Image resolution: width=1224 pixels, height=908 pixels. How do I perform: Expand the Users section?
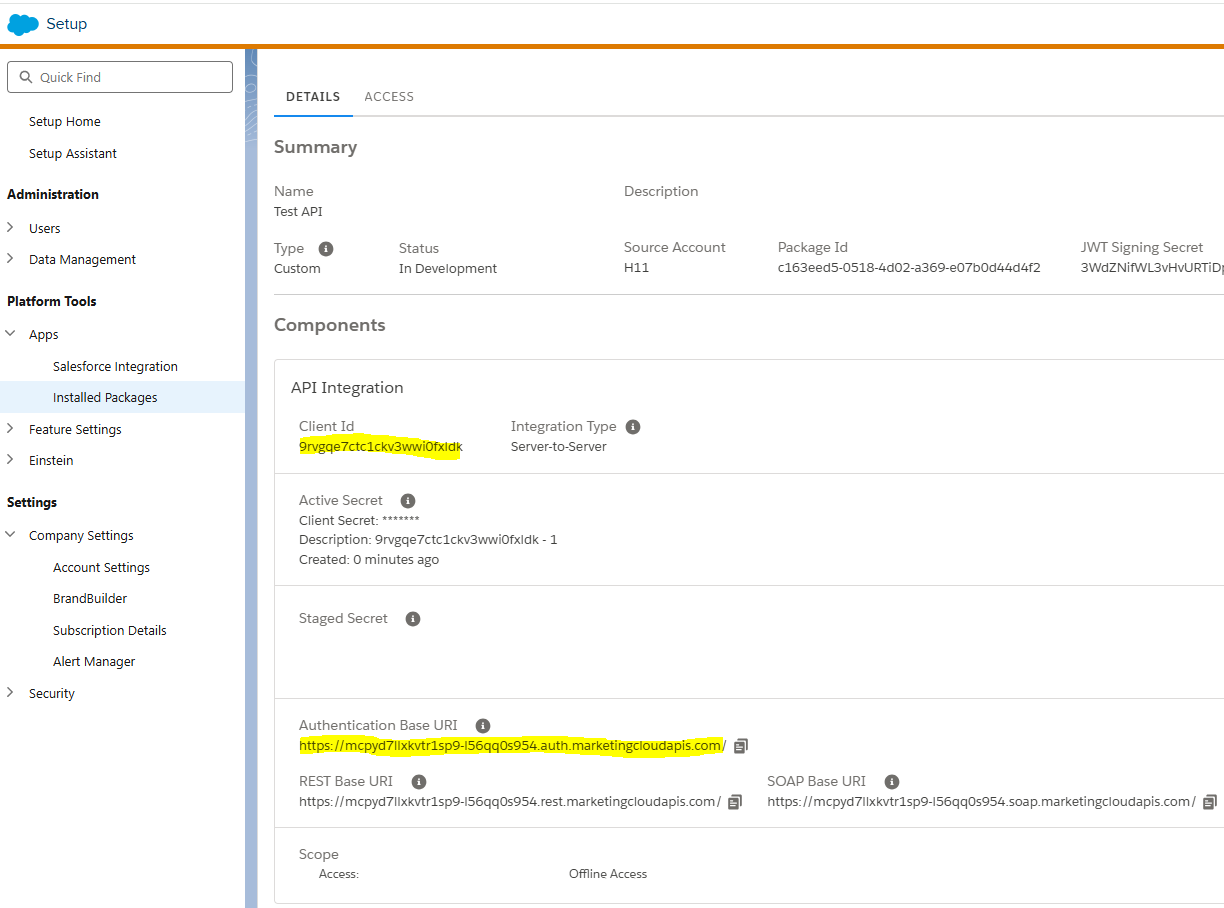[x=11, y=228]
